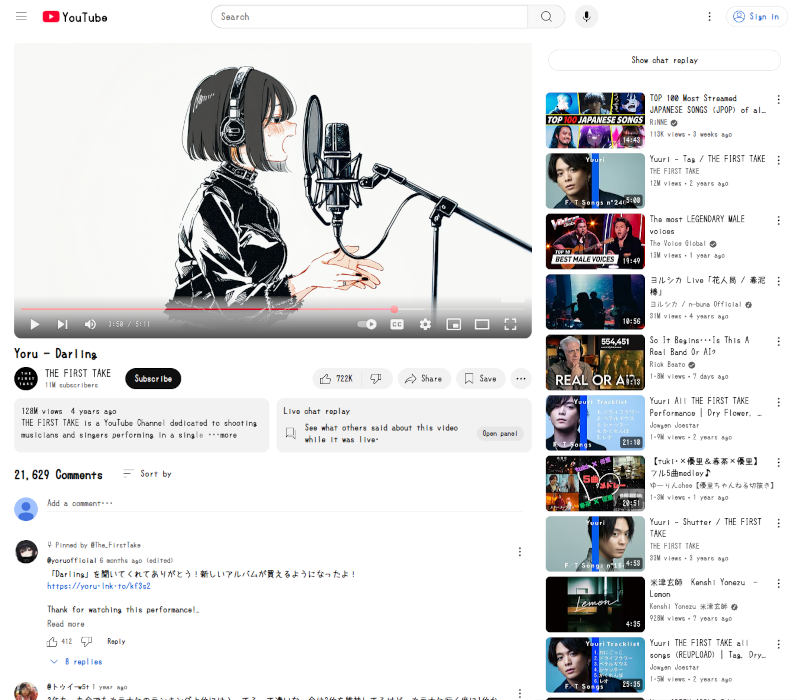Open the hamburger guide menu
The height and width of the screenshot is (700, 797).
[21, 17]
